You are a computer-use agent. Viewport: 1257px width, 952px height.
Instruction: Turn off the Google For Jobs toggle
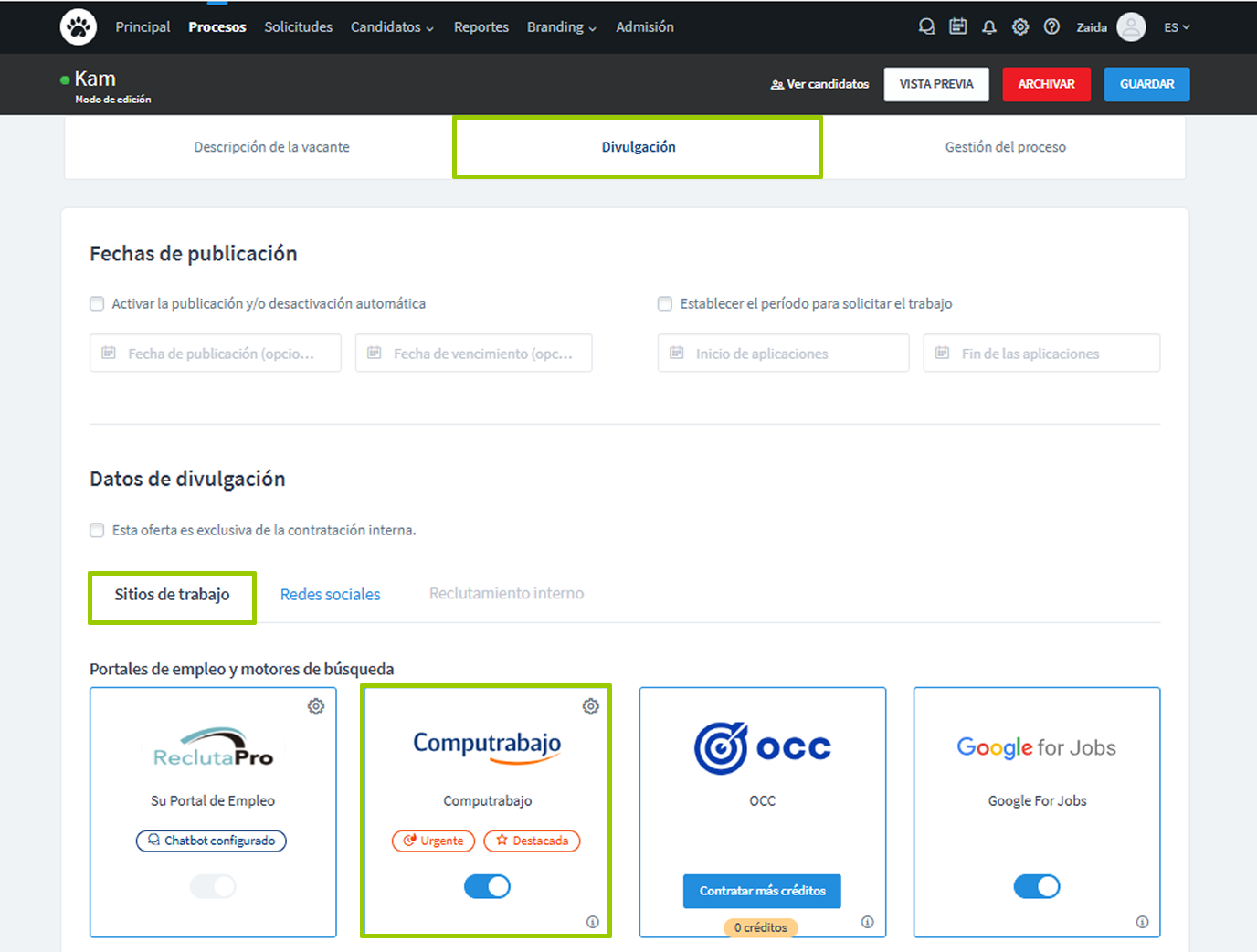(x=1037, y=886)
